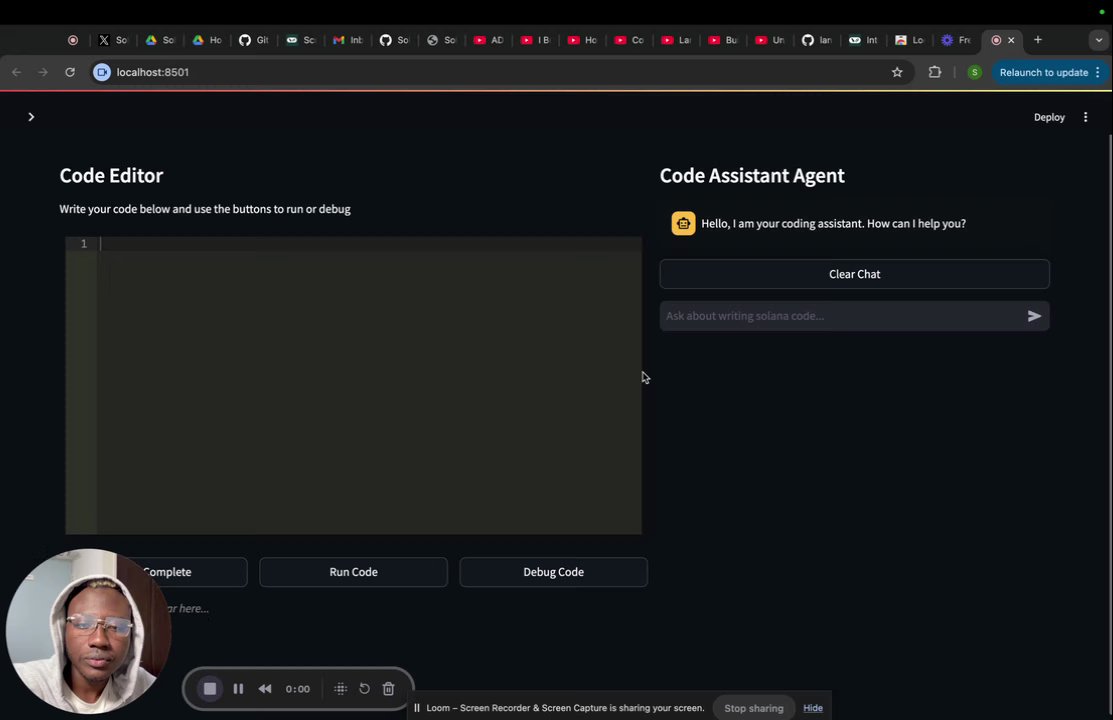Switch to the first pinned recording tab
The image size is (1113, 720).
coord(72,40)
